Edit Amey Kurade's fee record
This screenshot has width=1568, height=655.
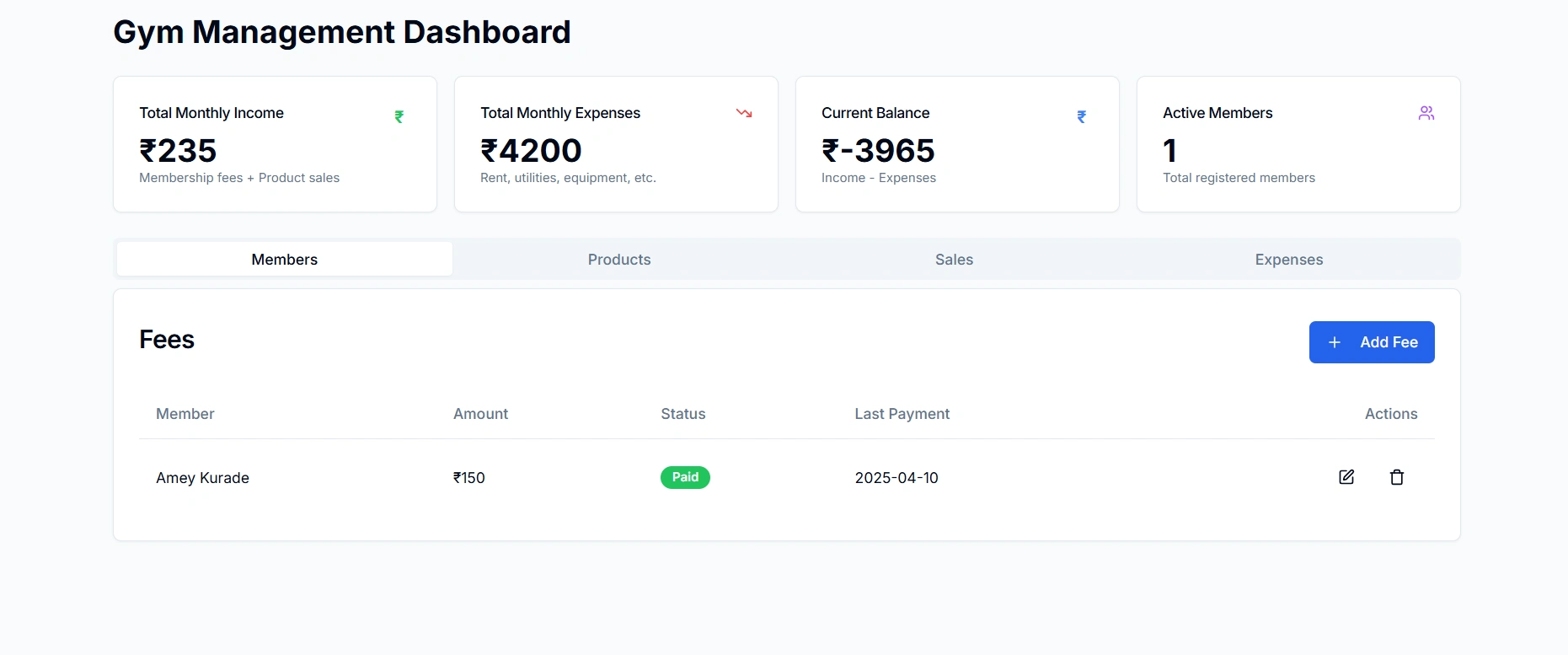1346,477
